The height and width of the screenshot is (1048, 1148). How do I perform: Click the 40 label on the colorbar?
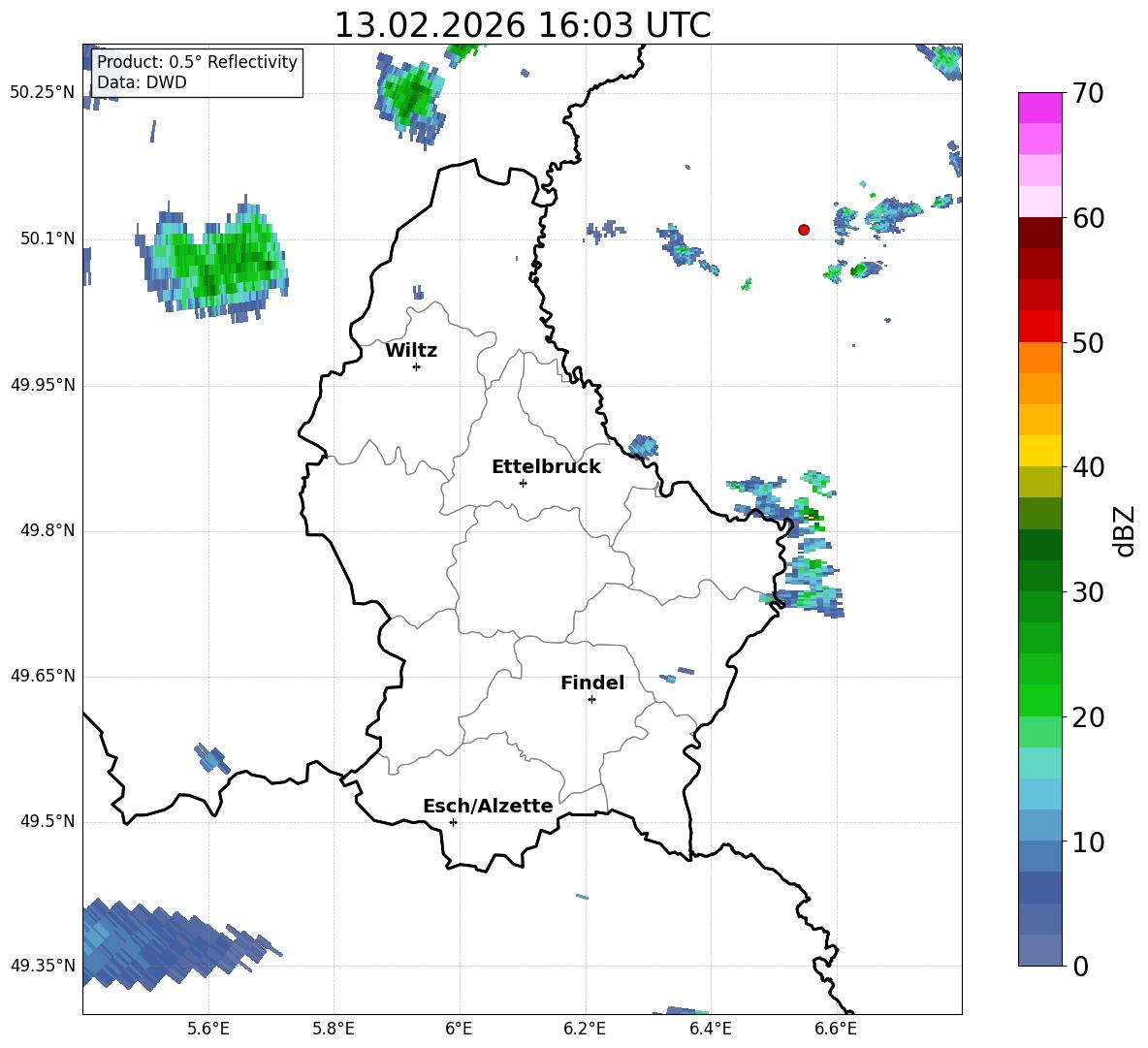point(1088,467)
